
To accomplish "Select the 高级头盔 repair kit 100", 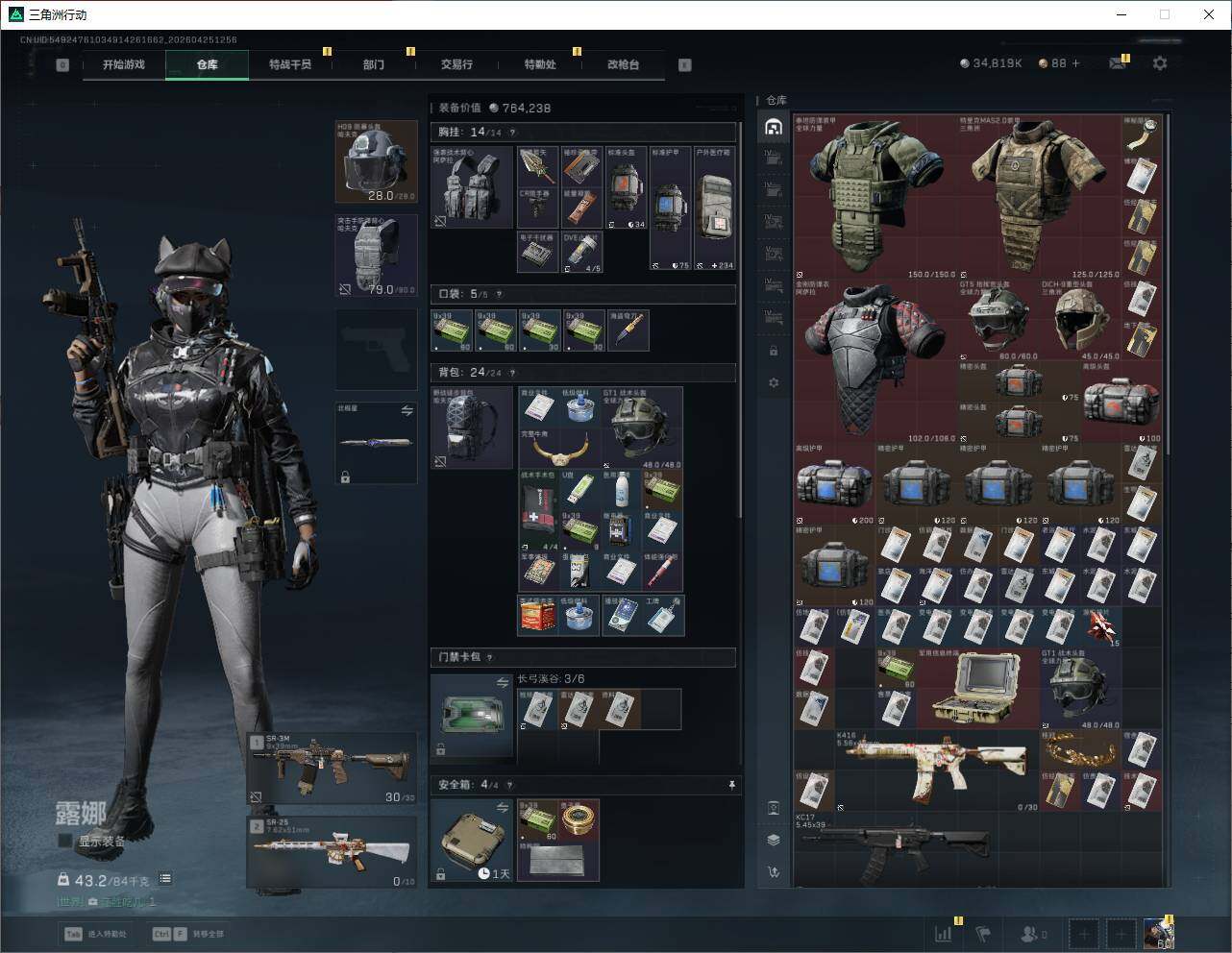I will point(1121,403).
